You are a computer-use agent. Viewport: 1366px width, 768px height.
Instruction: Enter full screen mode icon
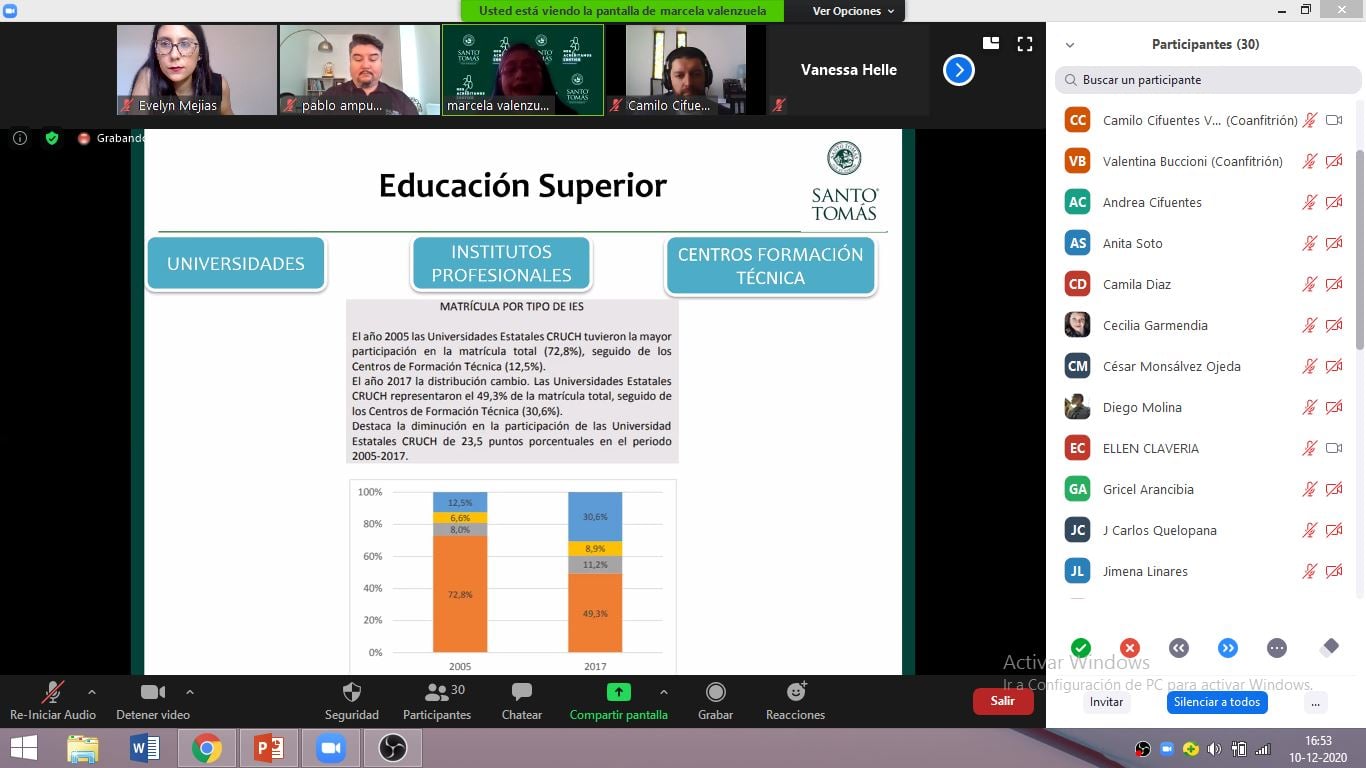tap(1024, 44)
